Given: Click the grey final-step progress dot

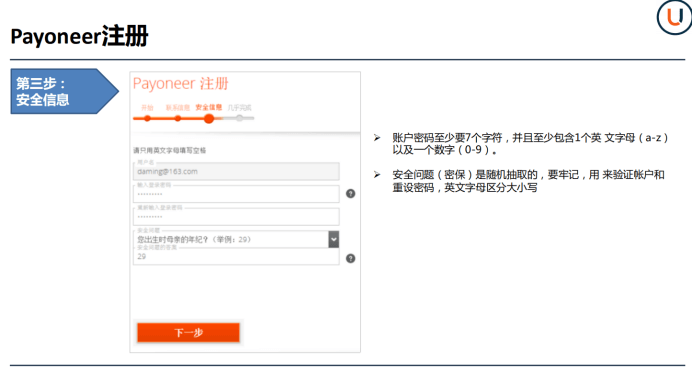Looking at the screenshot, I should [x=239, y=118].
